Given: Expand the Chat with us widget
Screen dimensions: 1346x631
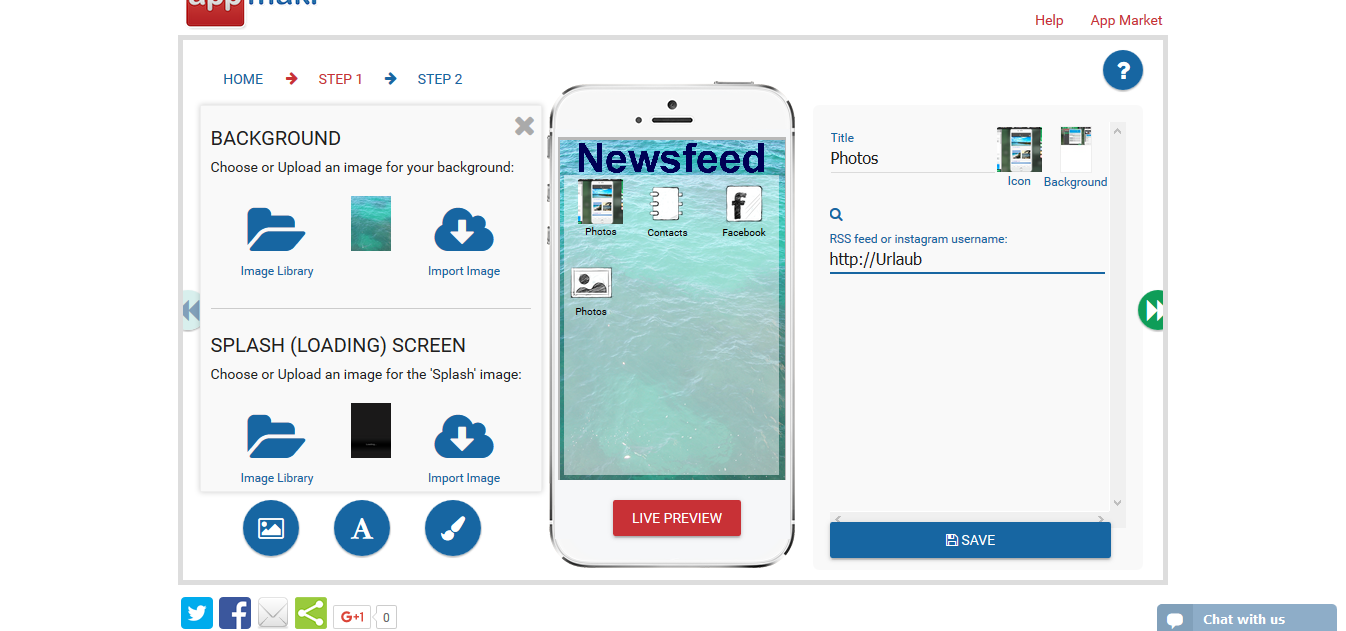Looking at the screenshot, I should click(1245, 619).
